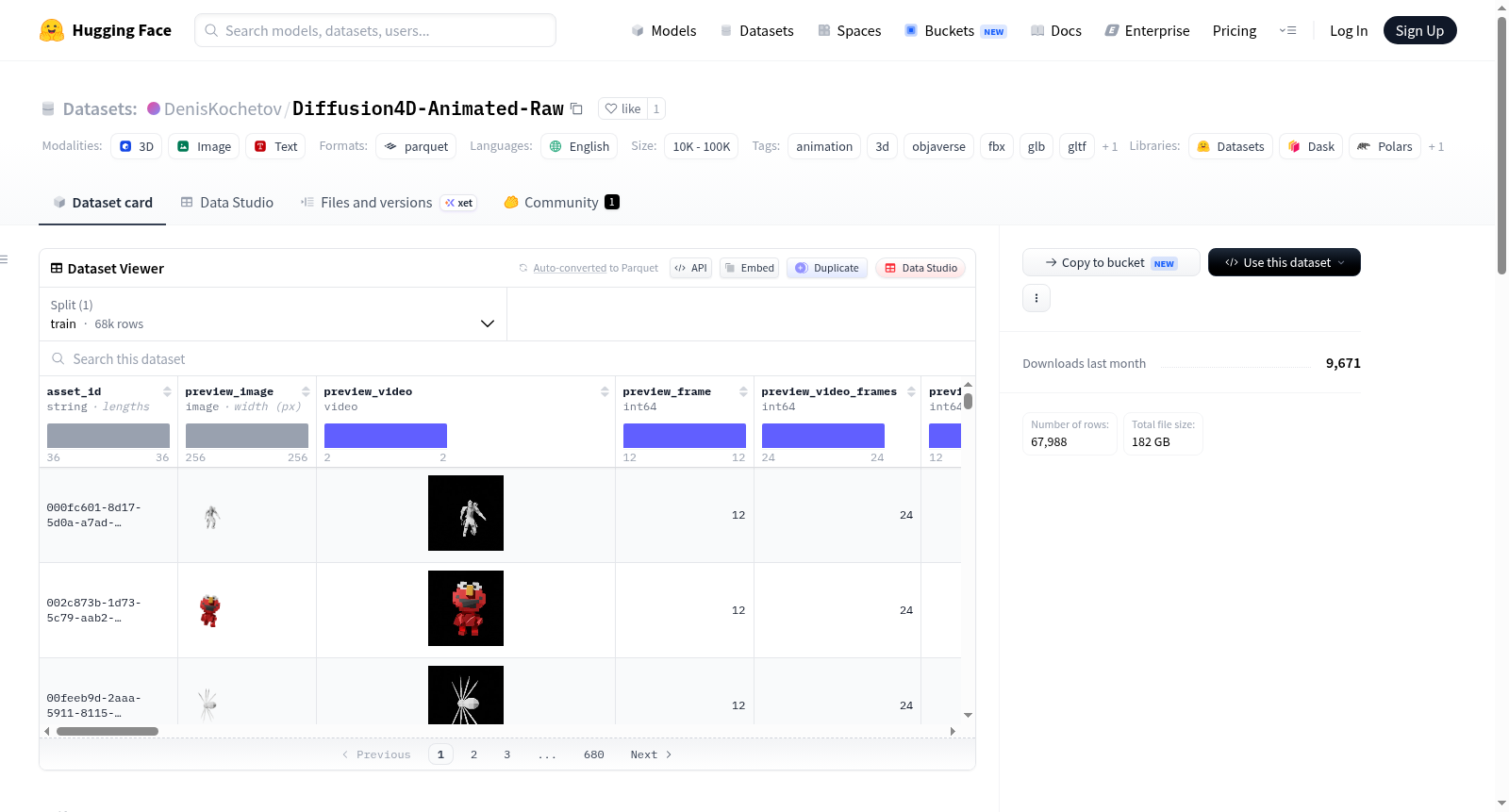This screenshot has width=1509, height=812.
Task: Open Buckets in top navigation
Action: 955,31
